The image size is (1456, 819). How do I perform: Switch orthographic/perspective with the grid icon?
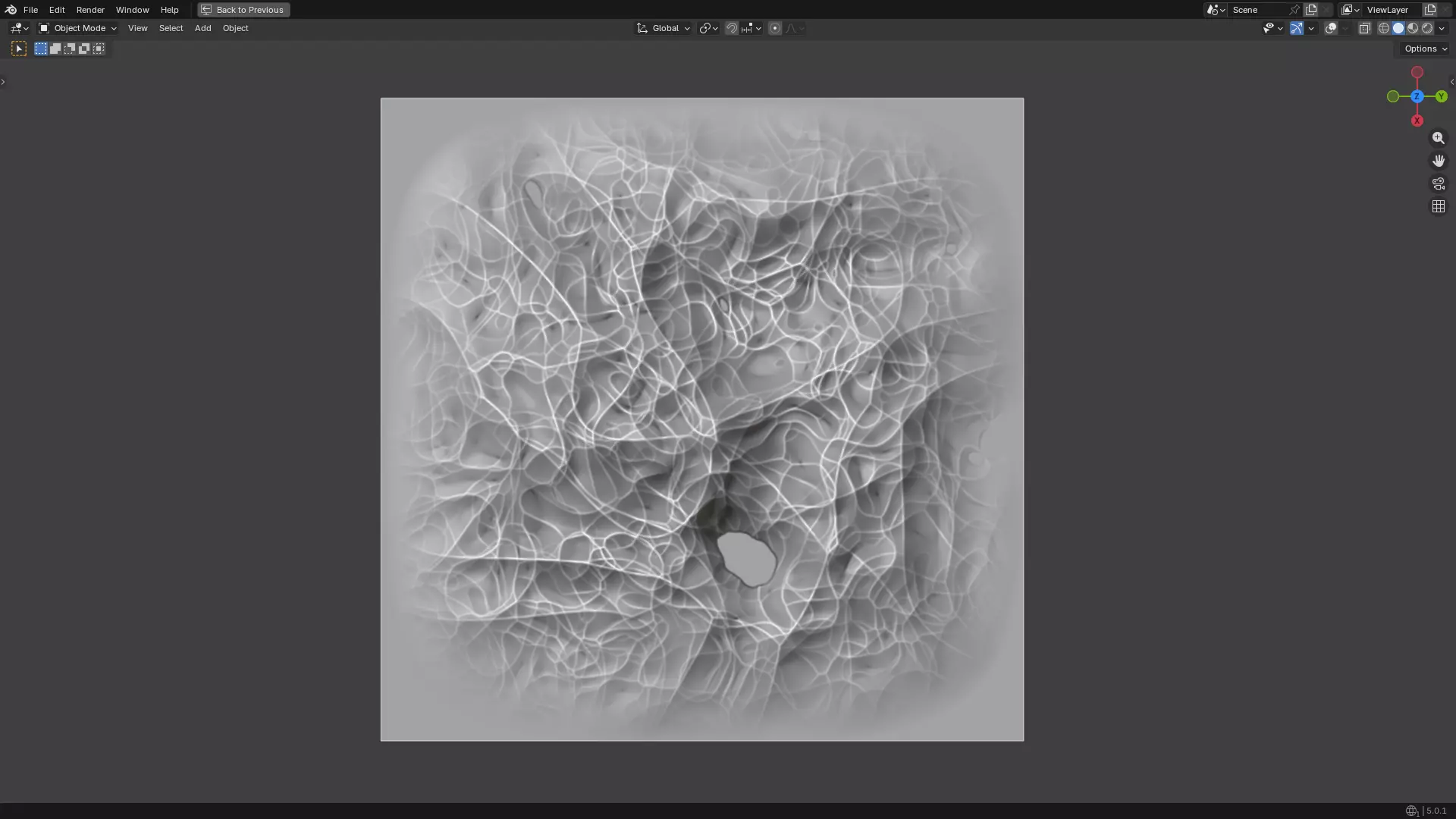pyautogui.click(x=1438, y=206)
